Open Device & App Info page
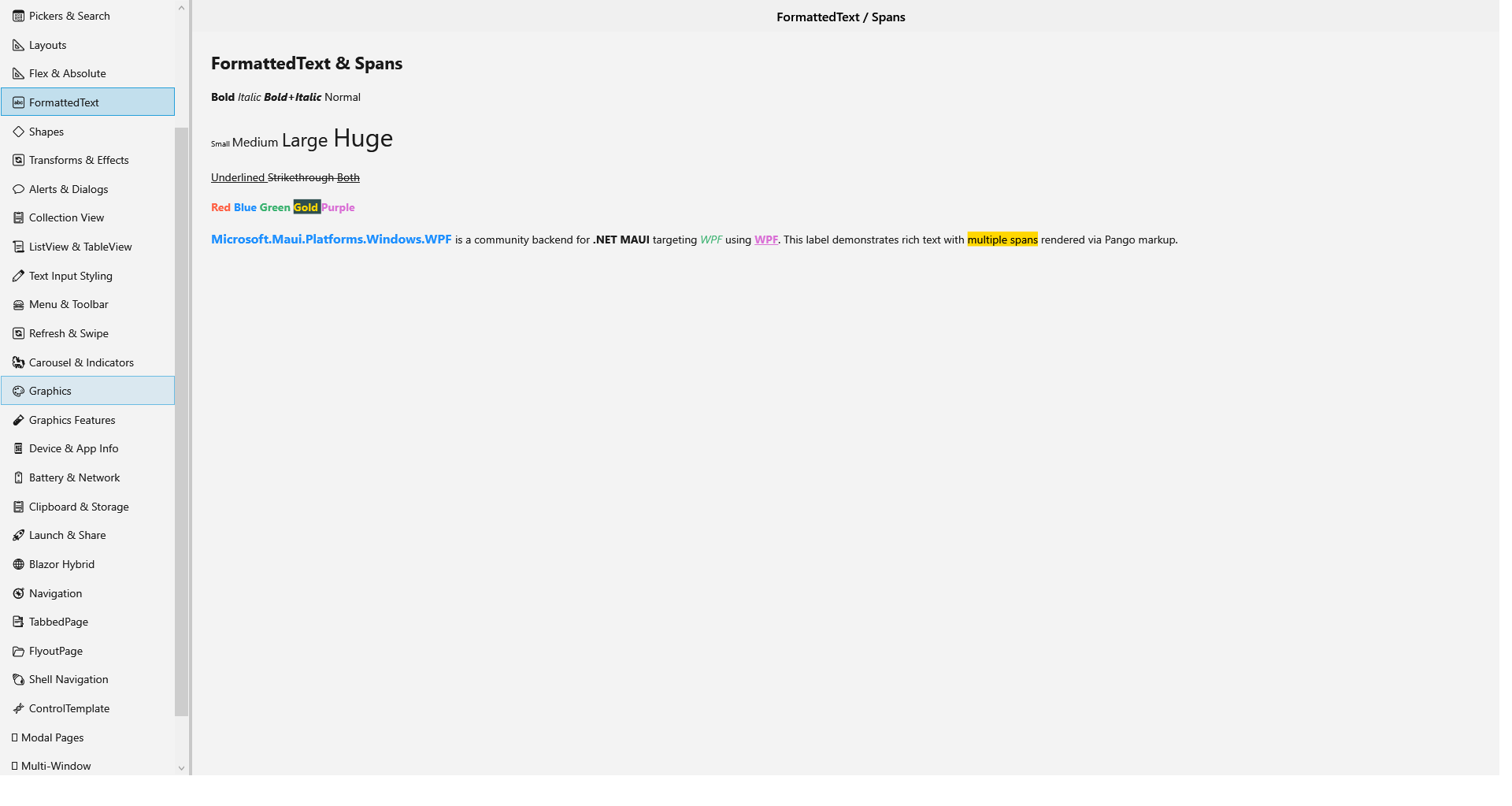The image size is (1512, 806). click(x=87, y=448)
